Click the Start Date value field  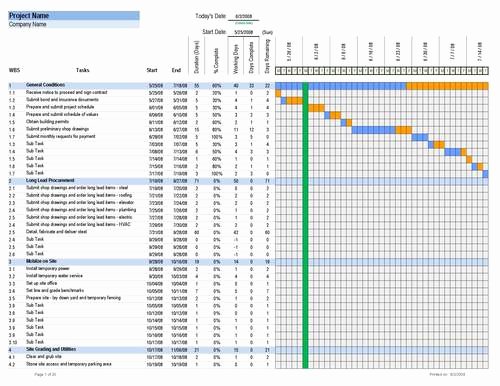pos(244,32)
